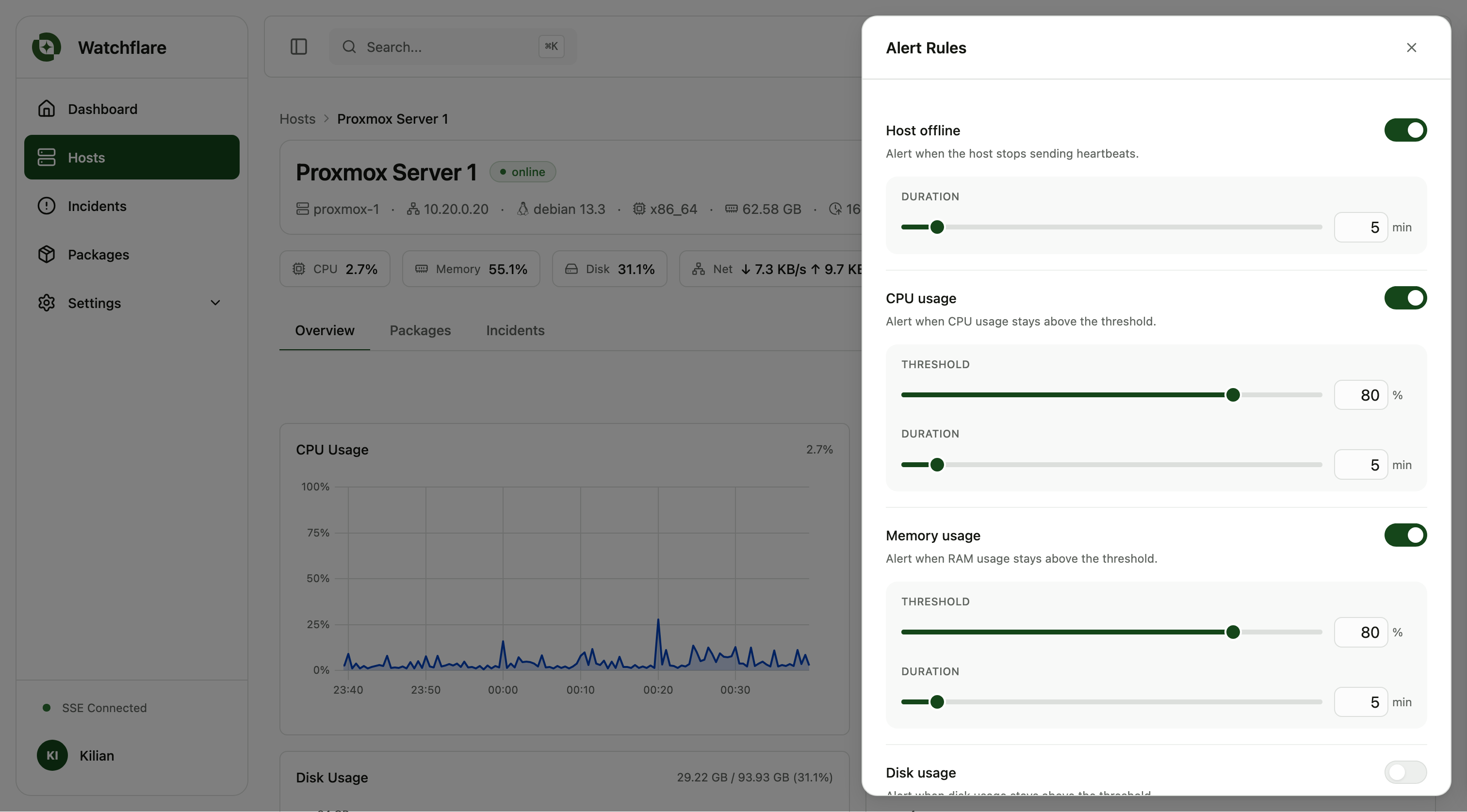Click the "Disk Usage" card heading
1467x812 pixels.
pyautogui.click(x=332, y=777)
